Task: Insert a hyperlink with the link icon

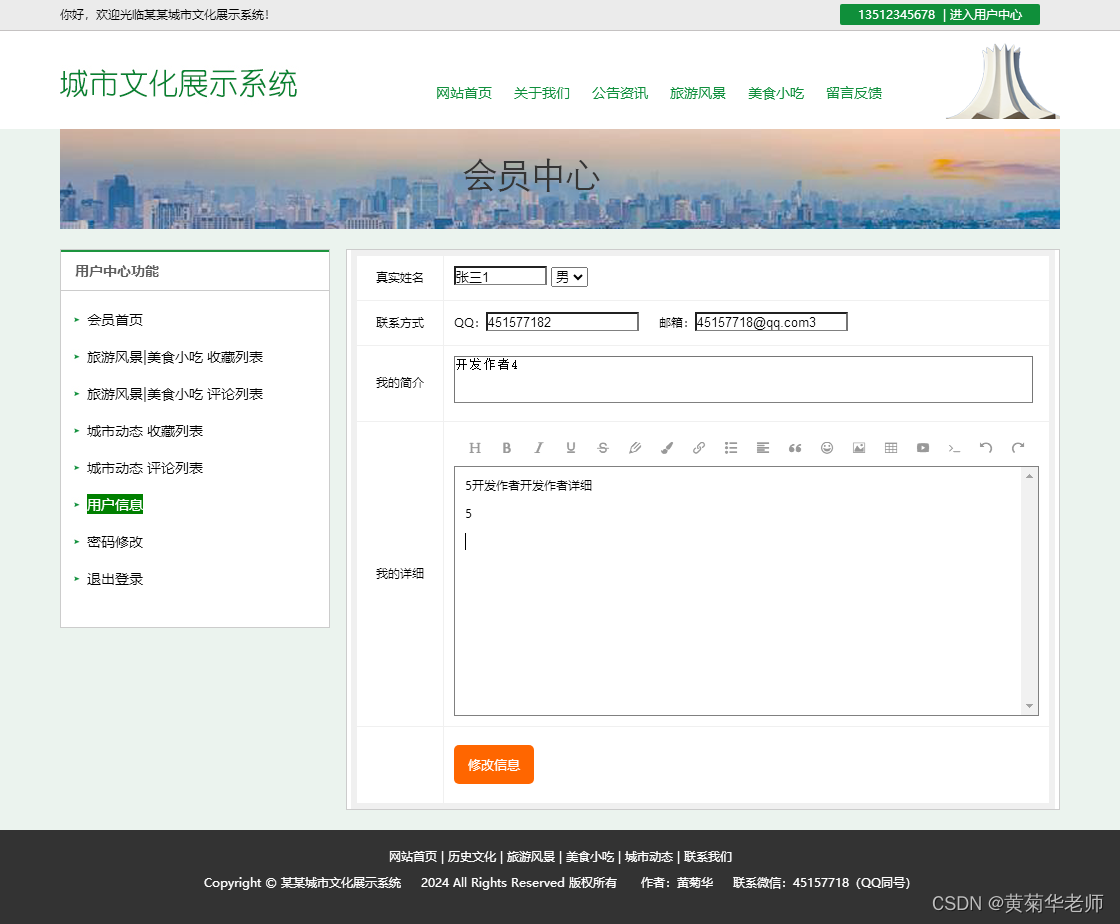Action: [x=699, y=448]
